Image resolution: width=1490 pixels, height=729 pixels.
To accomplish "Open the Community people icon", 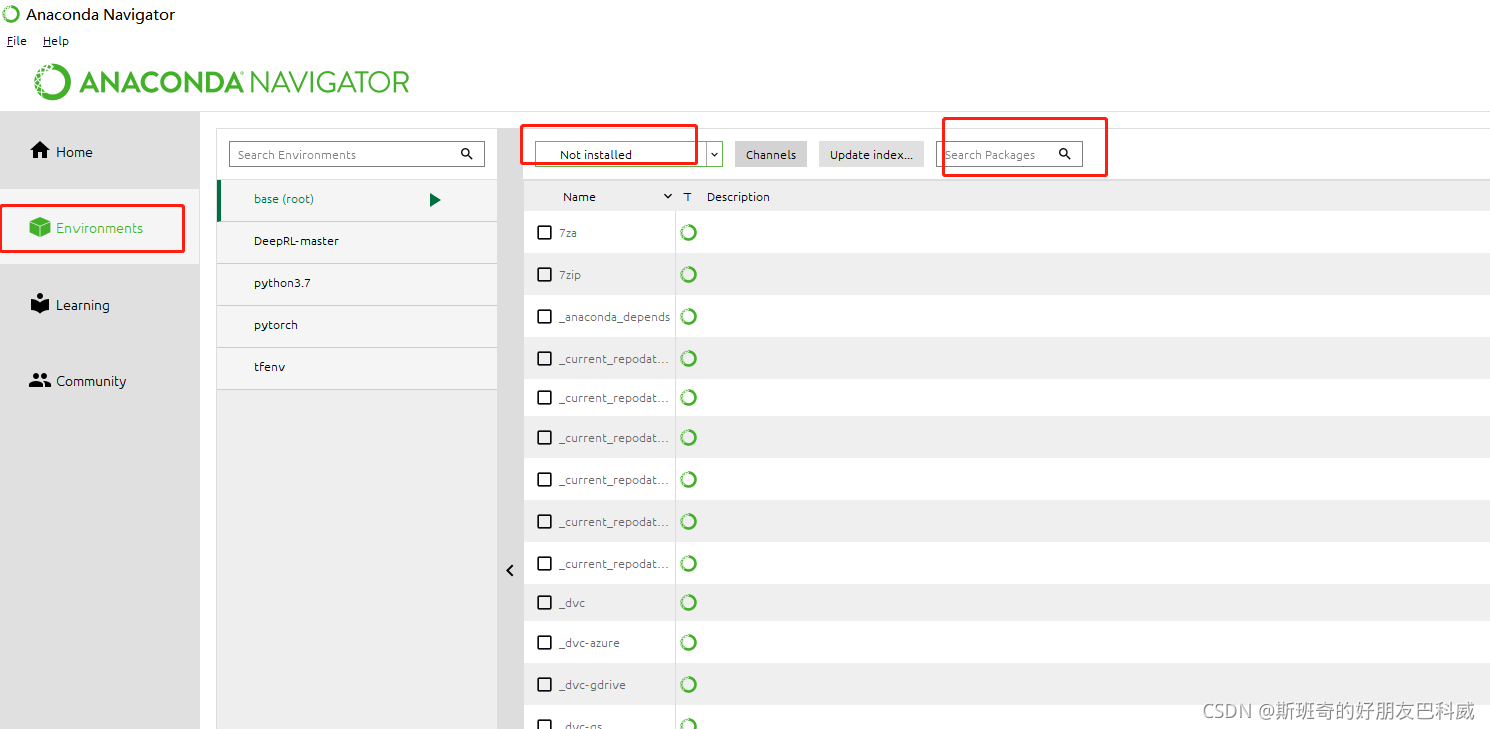I will (x=40, y=380).
